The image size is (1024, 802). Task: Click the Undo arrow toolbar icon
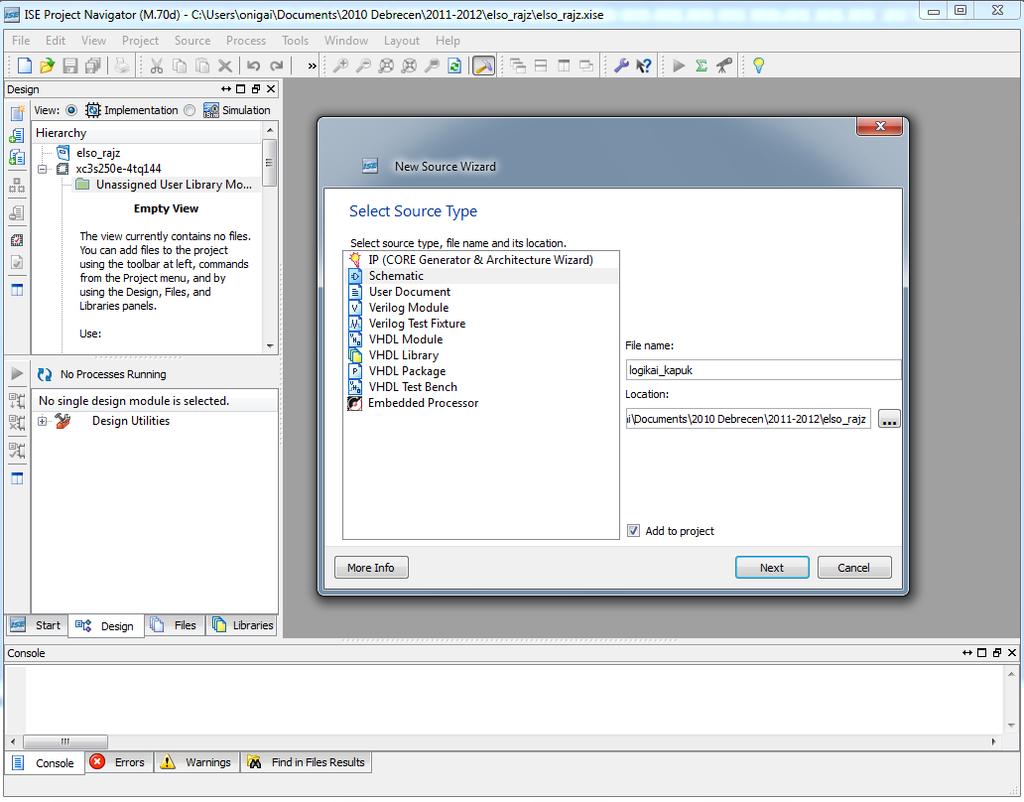pyautogui.click(x=253, y=65)
